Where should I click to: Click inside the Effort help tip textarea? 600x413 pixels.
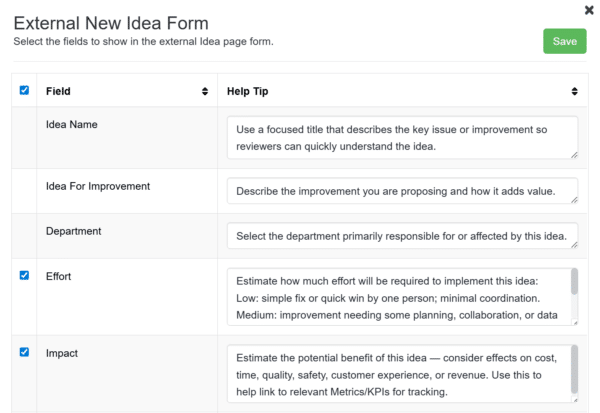click(395, 296)
